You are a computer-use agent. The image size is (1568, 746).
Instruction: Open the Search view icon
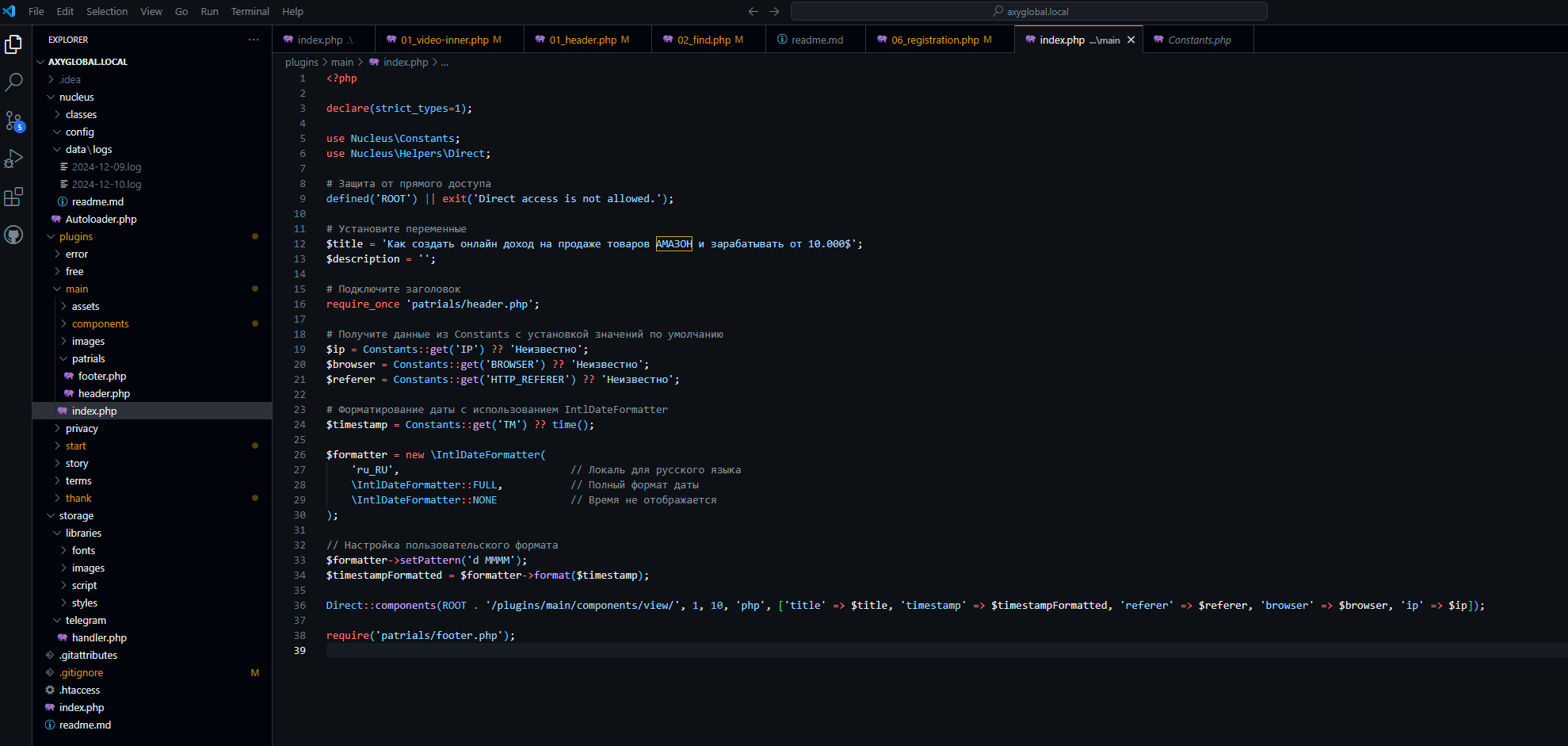13,82
